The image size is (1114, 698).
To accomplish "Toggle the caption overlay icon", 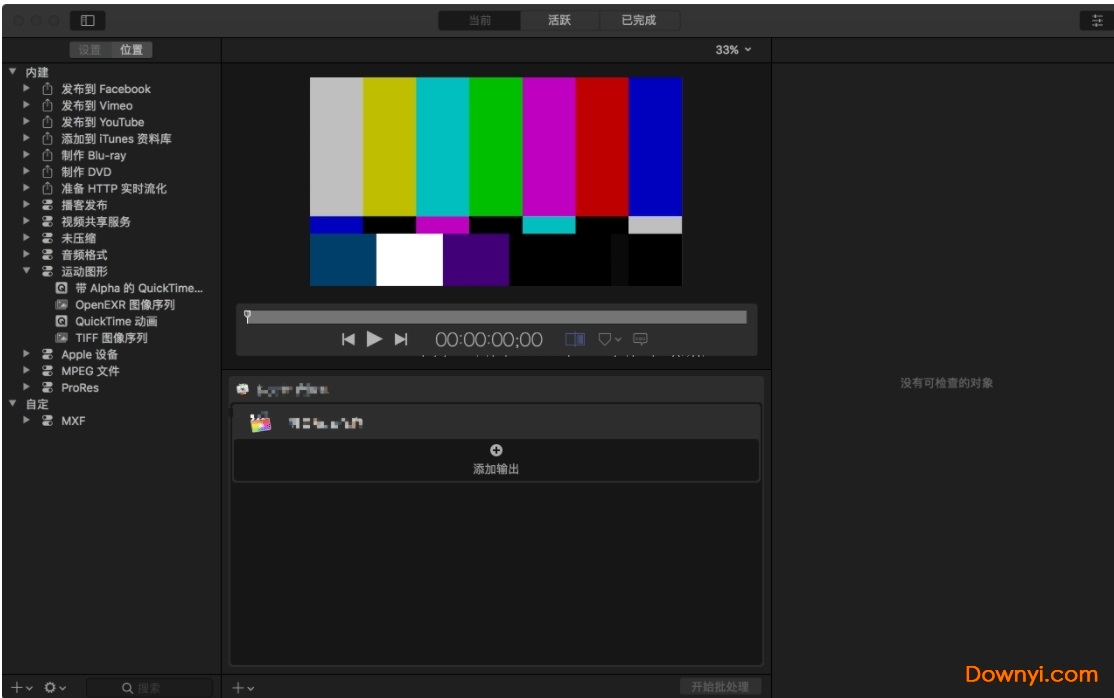I will point(641,339).
